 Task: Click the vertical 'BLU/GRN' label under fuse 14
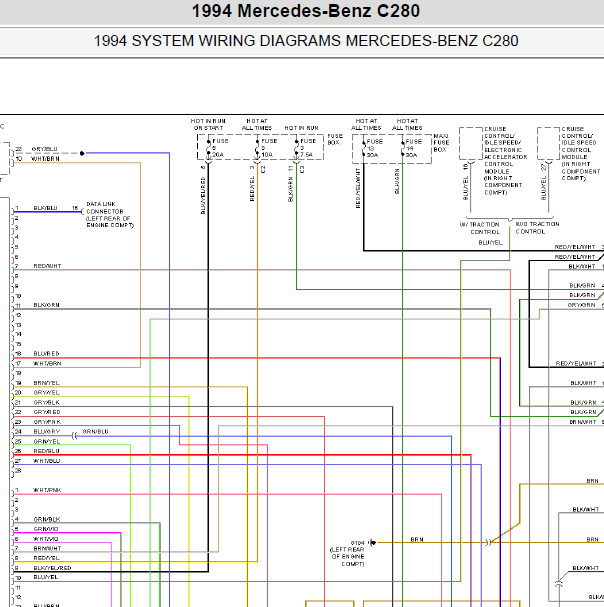[x=397, y=181]
